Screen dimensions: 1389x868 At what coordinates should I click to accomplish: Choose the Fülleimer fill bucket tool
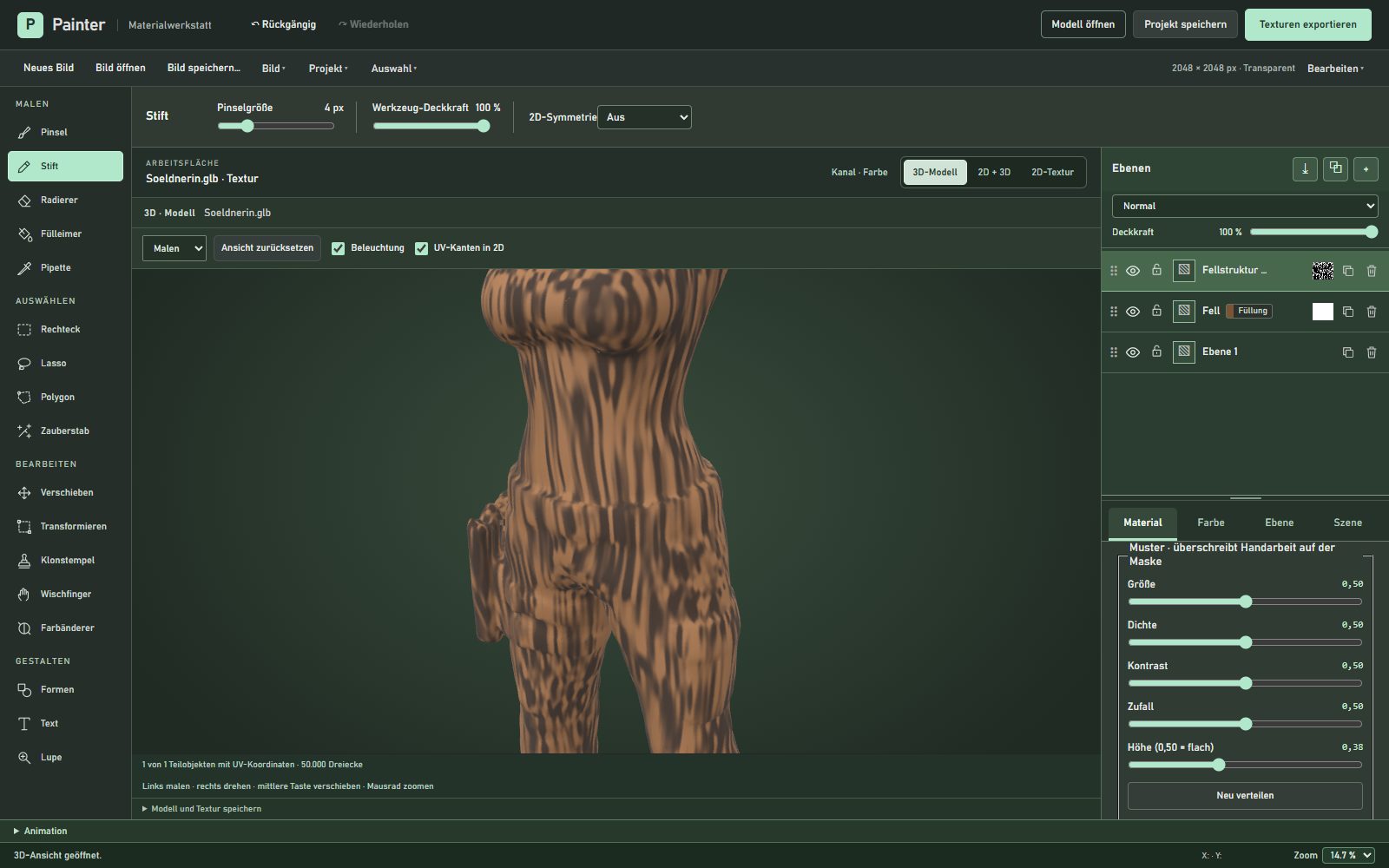[65, 233]
